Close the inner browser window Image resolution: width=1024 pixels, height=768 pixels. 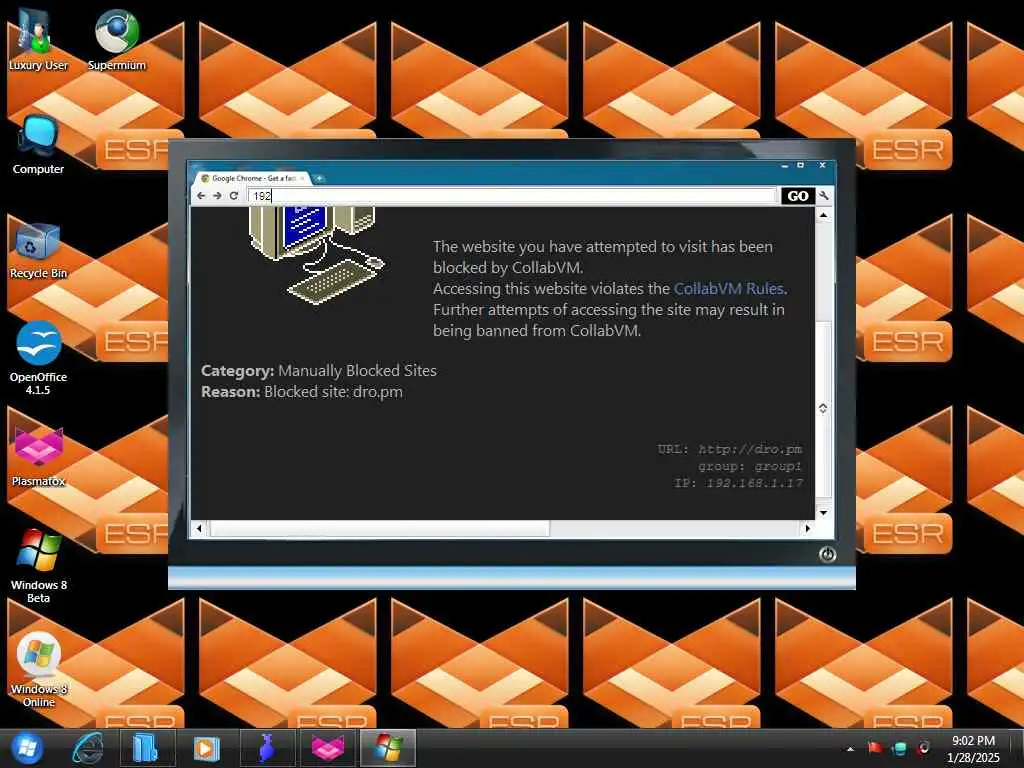tap(822, 166)
